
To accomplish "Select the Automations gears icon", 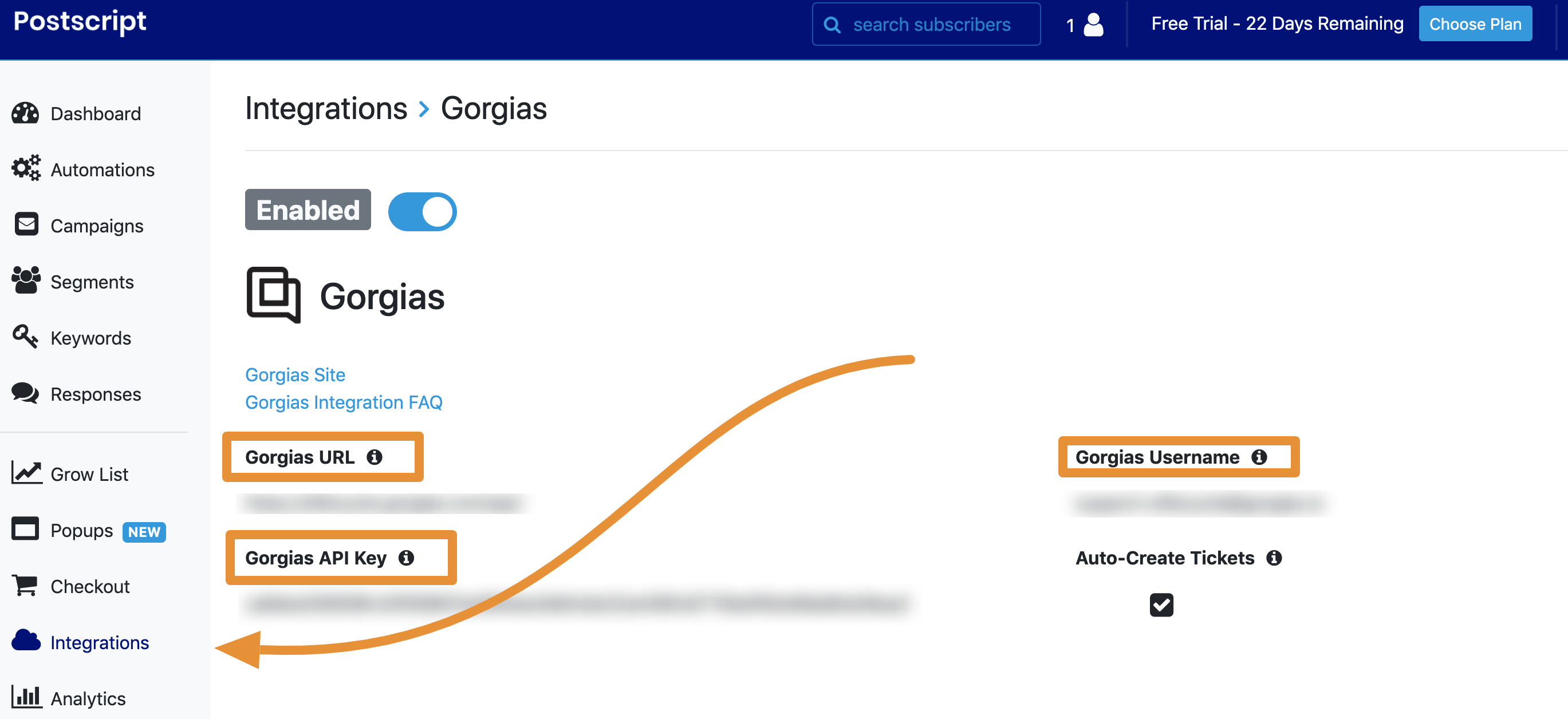I will pyautogui.click(x=25, y=169).
